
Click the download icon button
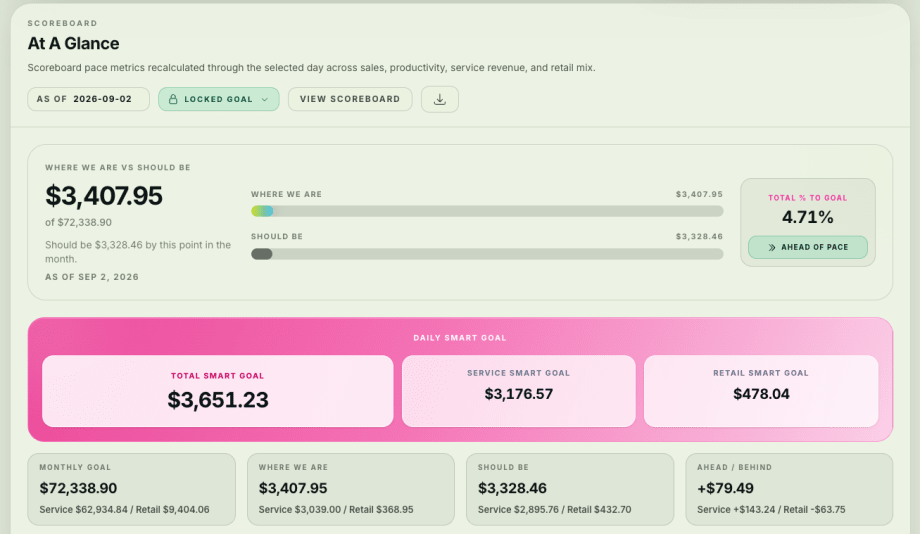click(x=439, y=99)
